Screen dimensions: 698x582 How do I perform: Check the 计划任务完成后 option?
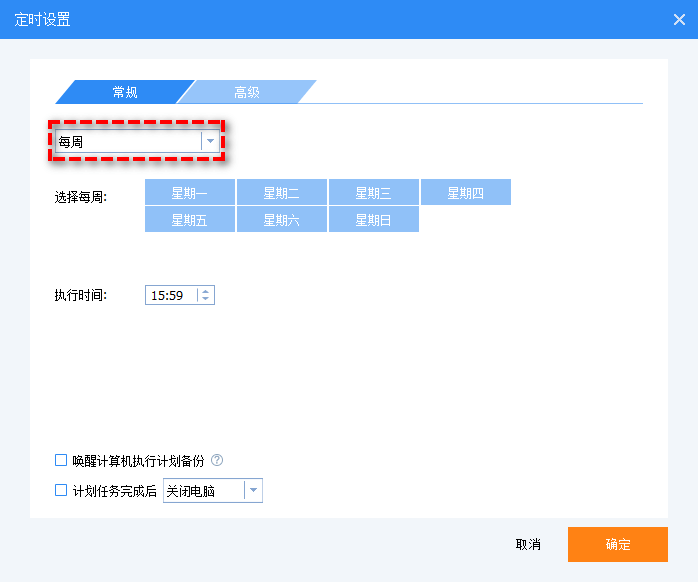pos(61,491)
